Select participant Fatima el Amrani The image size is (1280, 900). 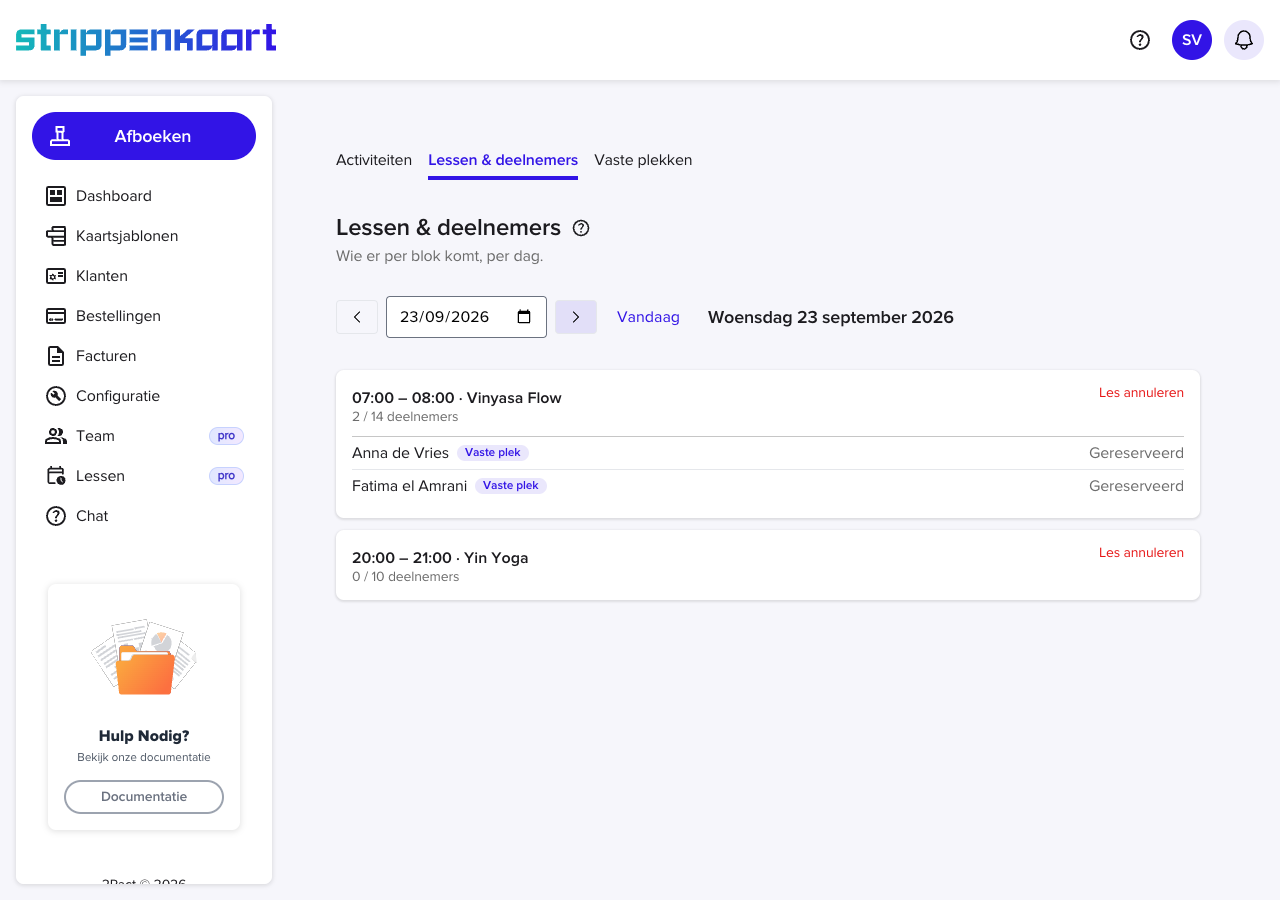point(409,486)
